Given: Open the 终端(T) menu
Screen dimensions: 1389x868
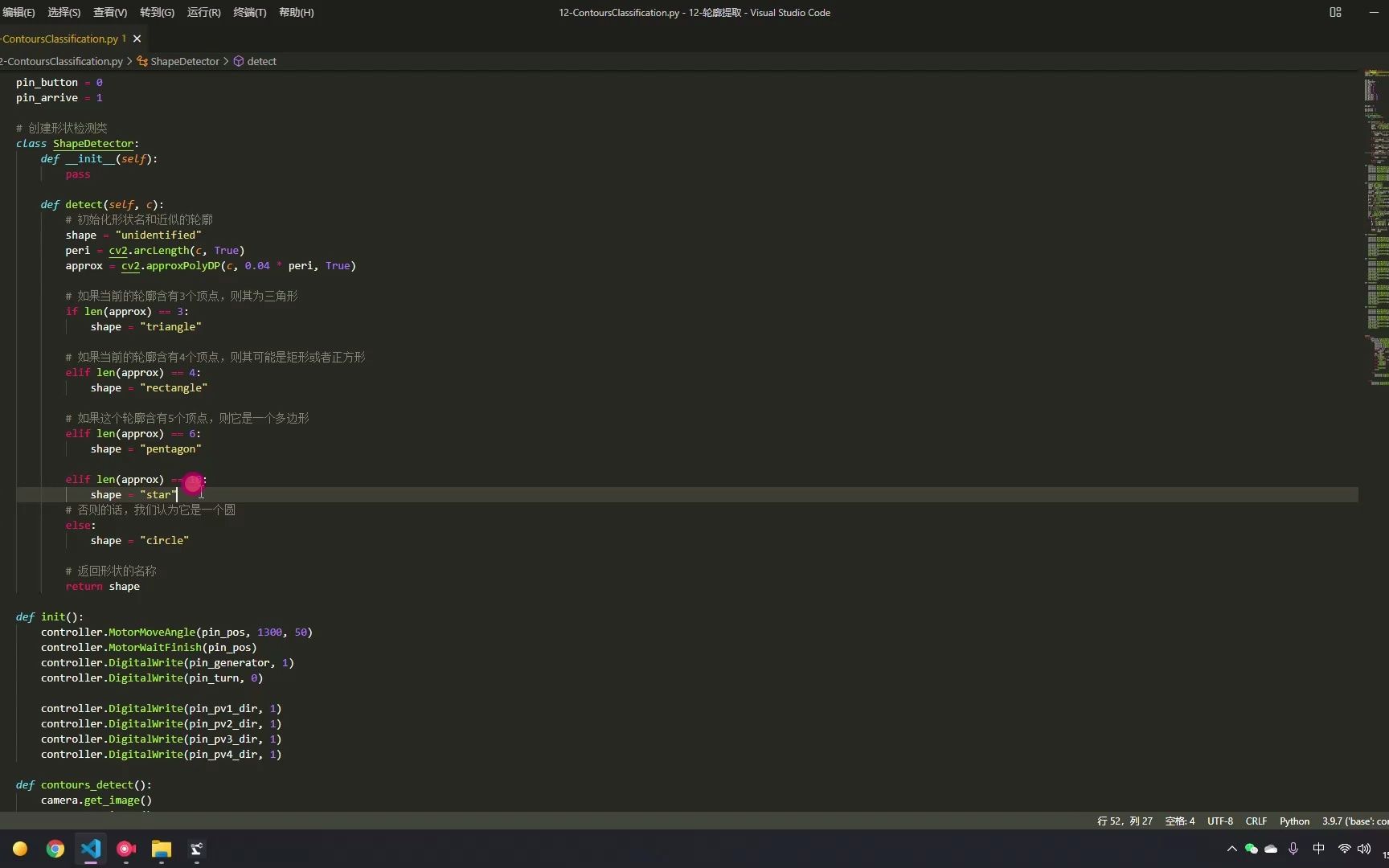Looking at the screenshot, I should [x=248, y=12].
